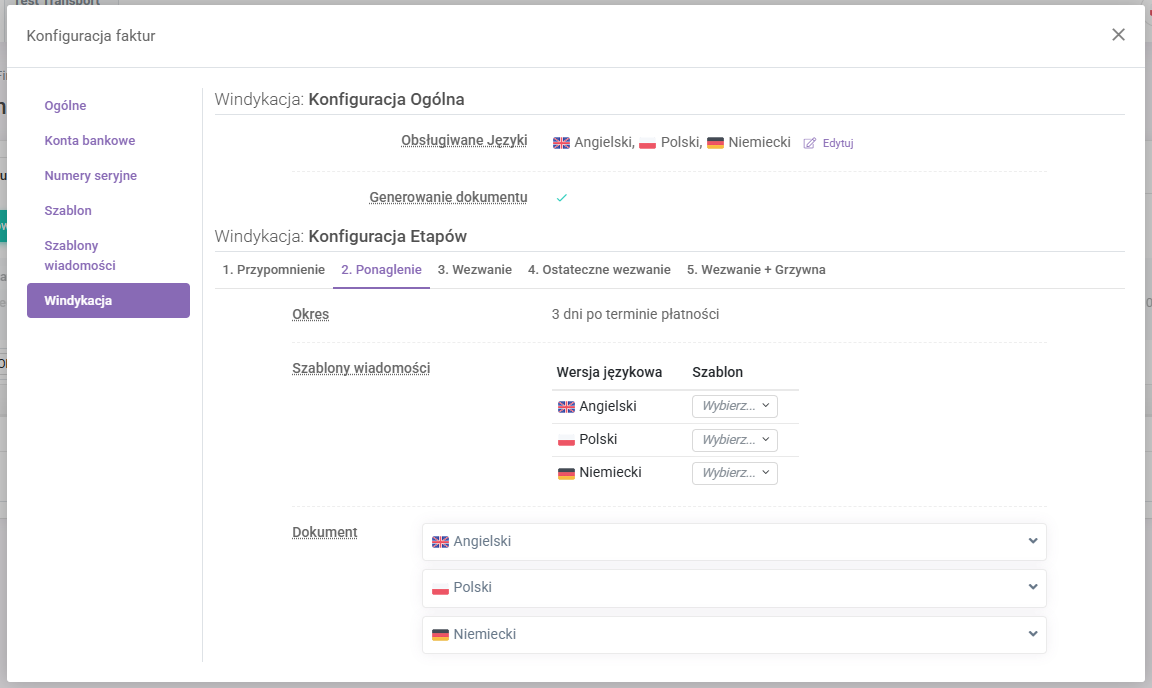
Task: Expand the Niemiecki document panel
Action: click(734, 634)
